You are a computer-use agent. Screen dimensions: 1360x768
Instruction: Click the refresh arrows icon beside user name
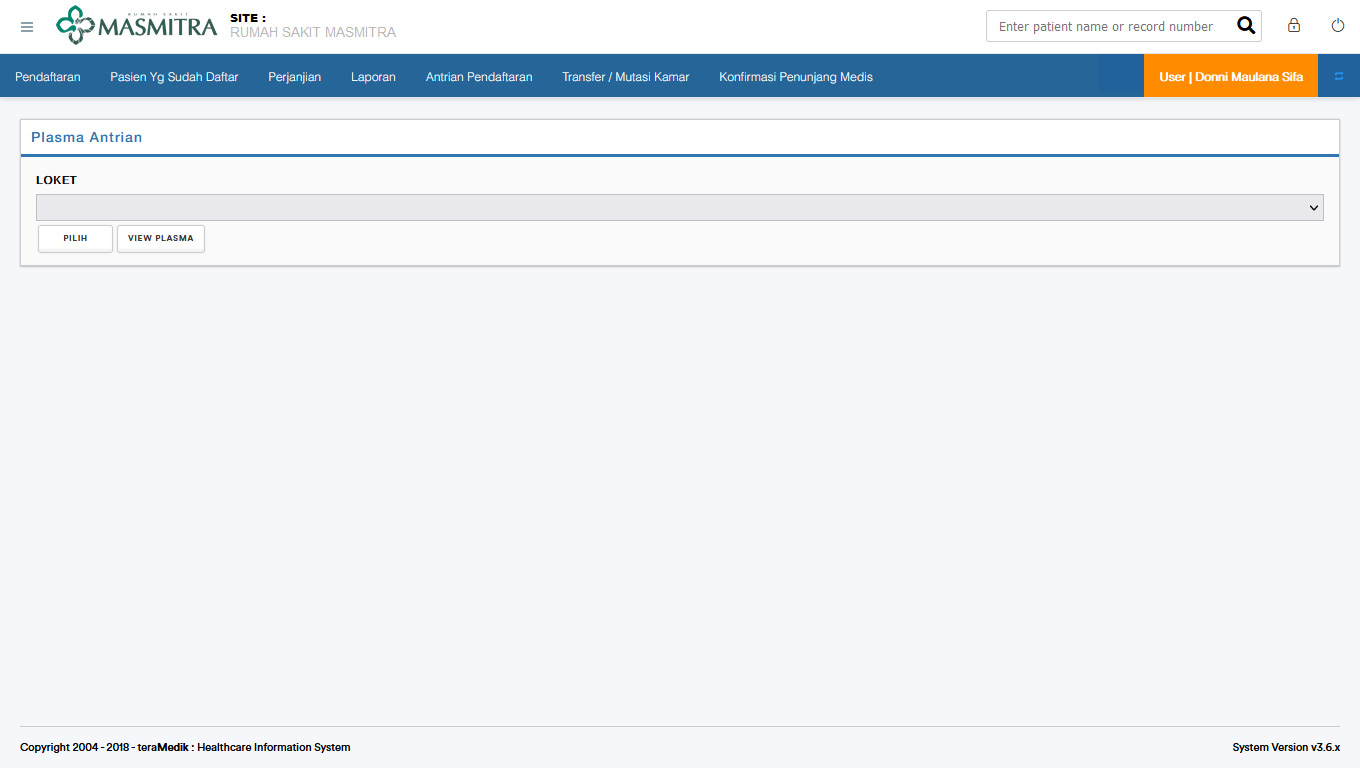pos(1339,76)
